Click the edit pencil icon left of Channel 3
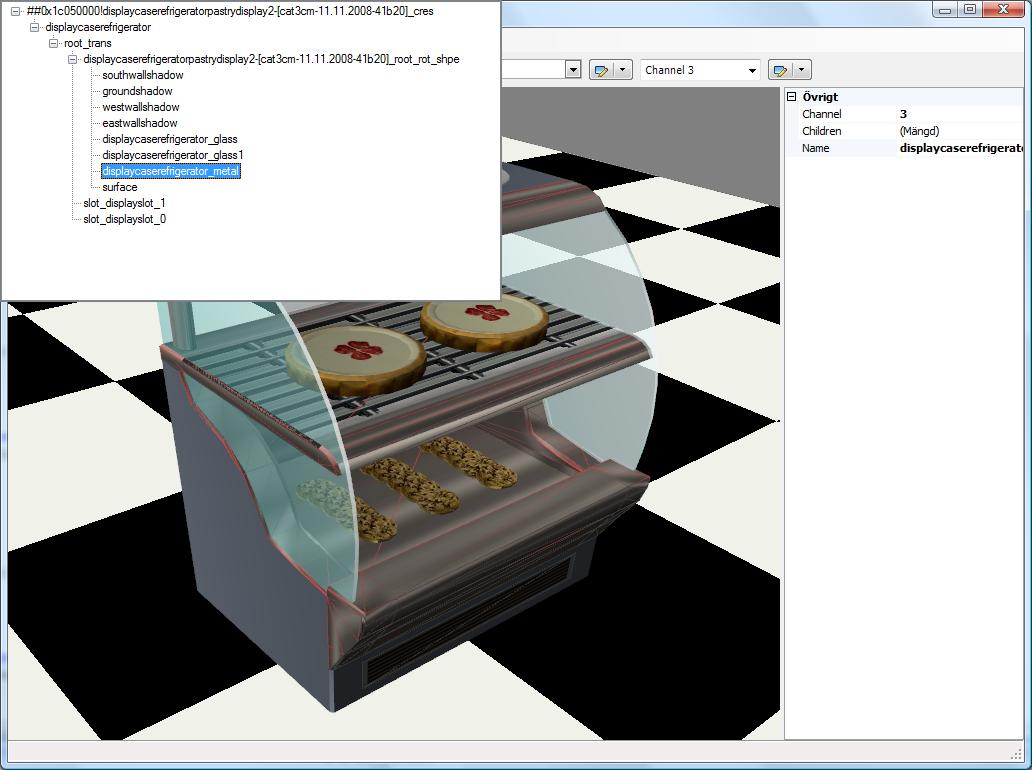This screenshot has height=770, width=1032. 601,70
